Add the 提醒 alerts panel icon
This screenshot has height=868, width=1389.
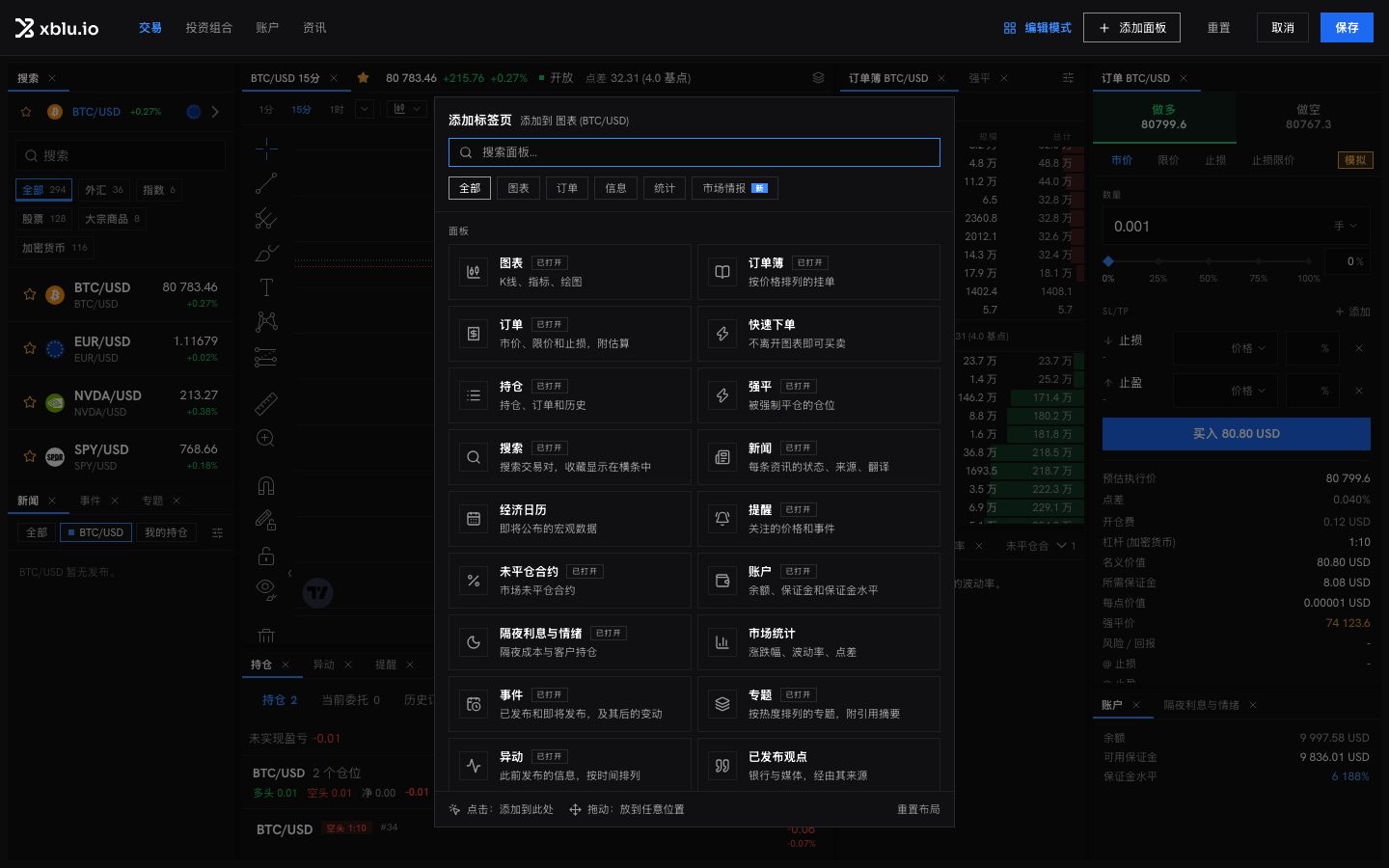coord(722,519)
